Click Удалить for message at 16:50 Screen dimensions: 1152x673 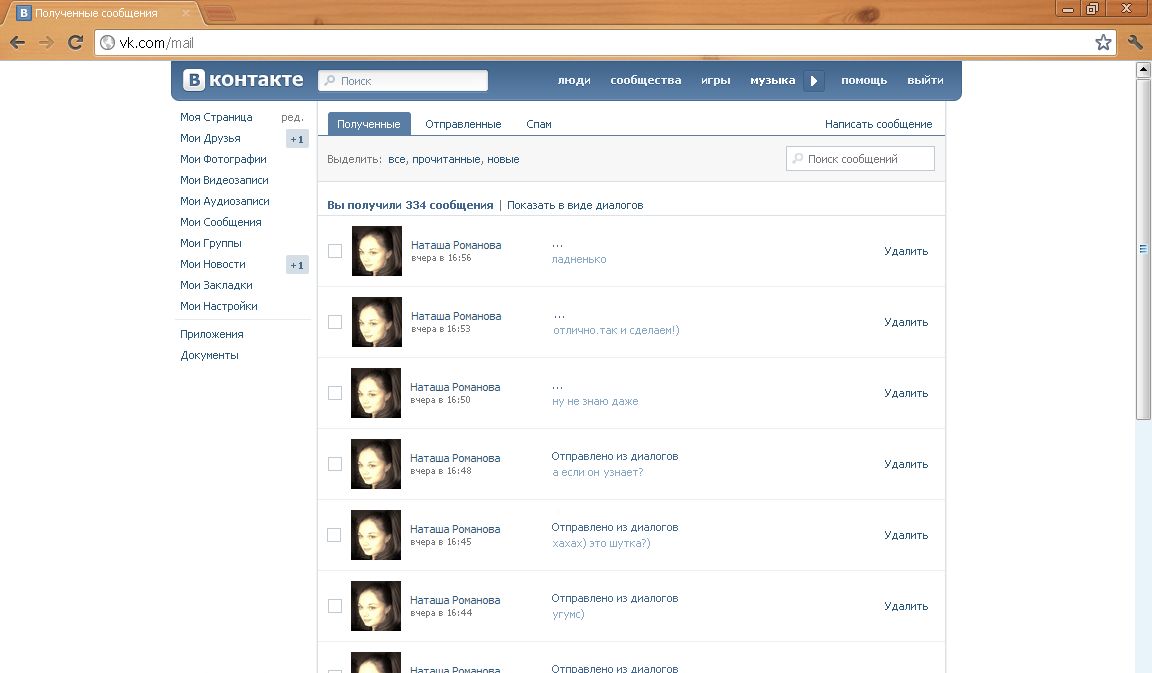(x=906, y=393)
